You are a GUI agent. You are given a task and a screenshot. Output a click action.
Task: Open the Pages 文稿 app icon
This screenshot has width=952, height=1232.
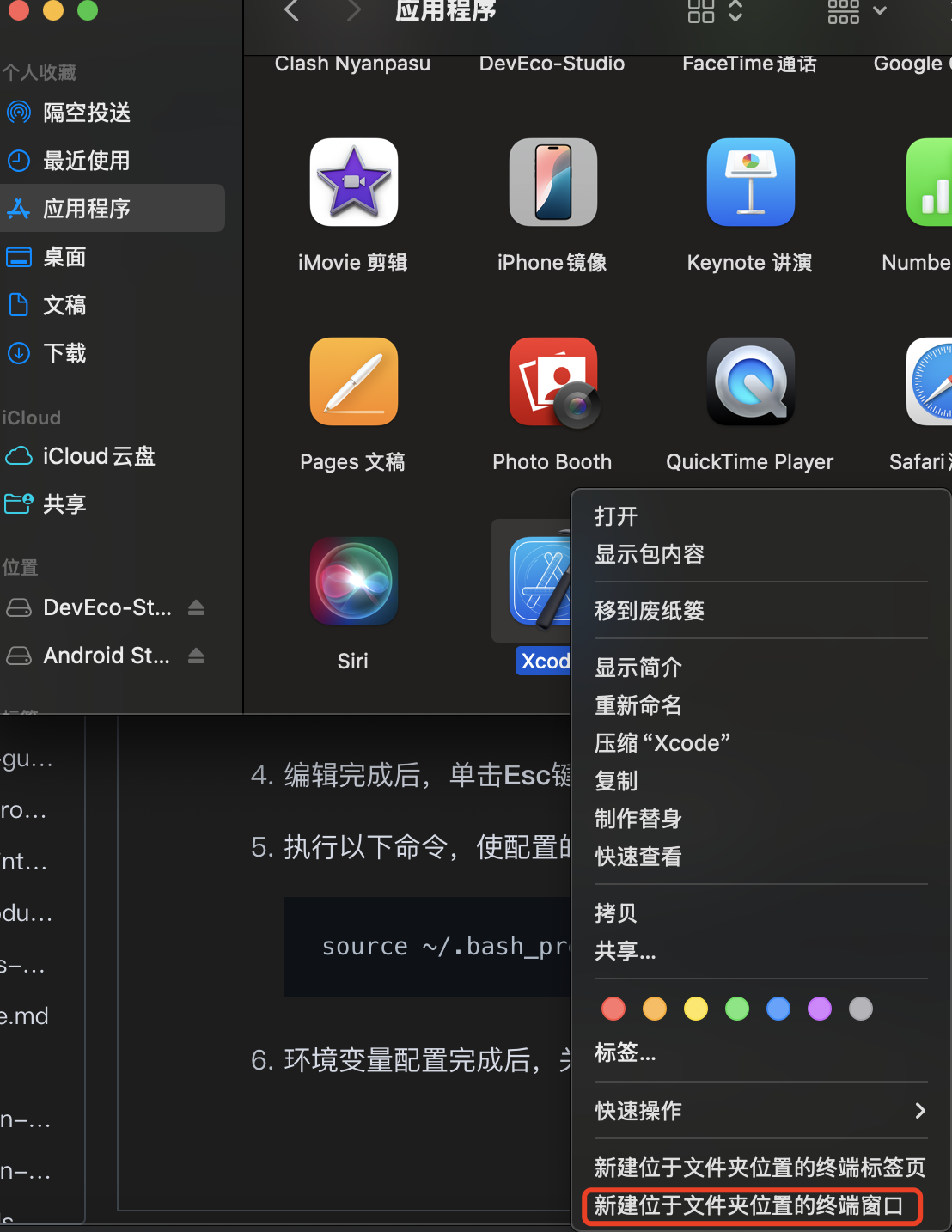click(x=353, y=381)
